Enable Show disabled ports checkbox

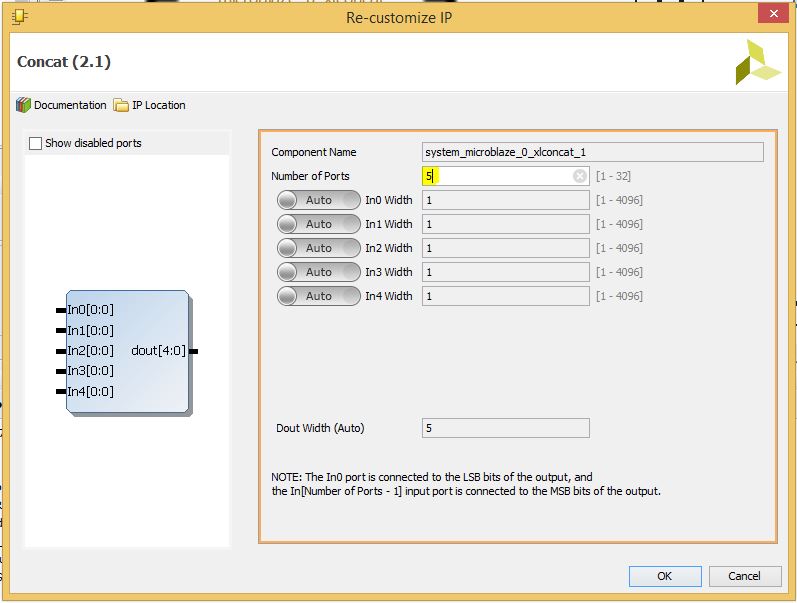click(x=36, y=143)
